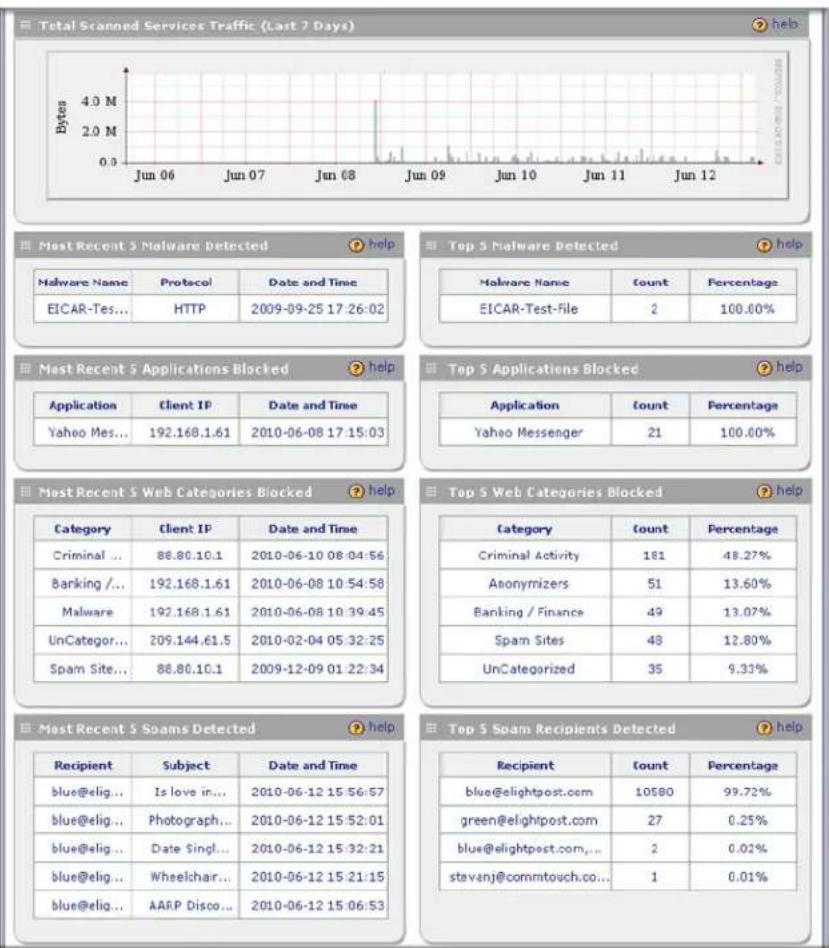The width and height of the screenshot is (829, 948).
Task: Select Banking / Finance in Top 5 Web Categories
Action: (528, 612)
